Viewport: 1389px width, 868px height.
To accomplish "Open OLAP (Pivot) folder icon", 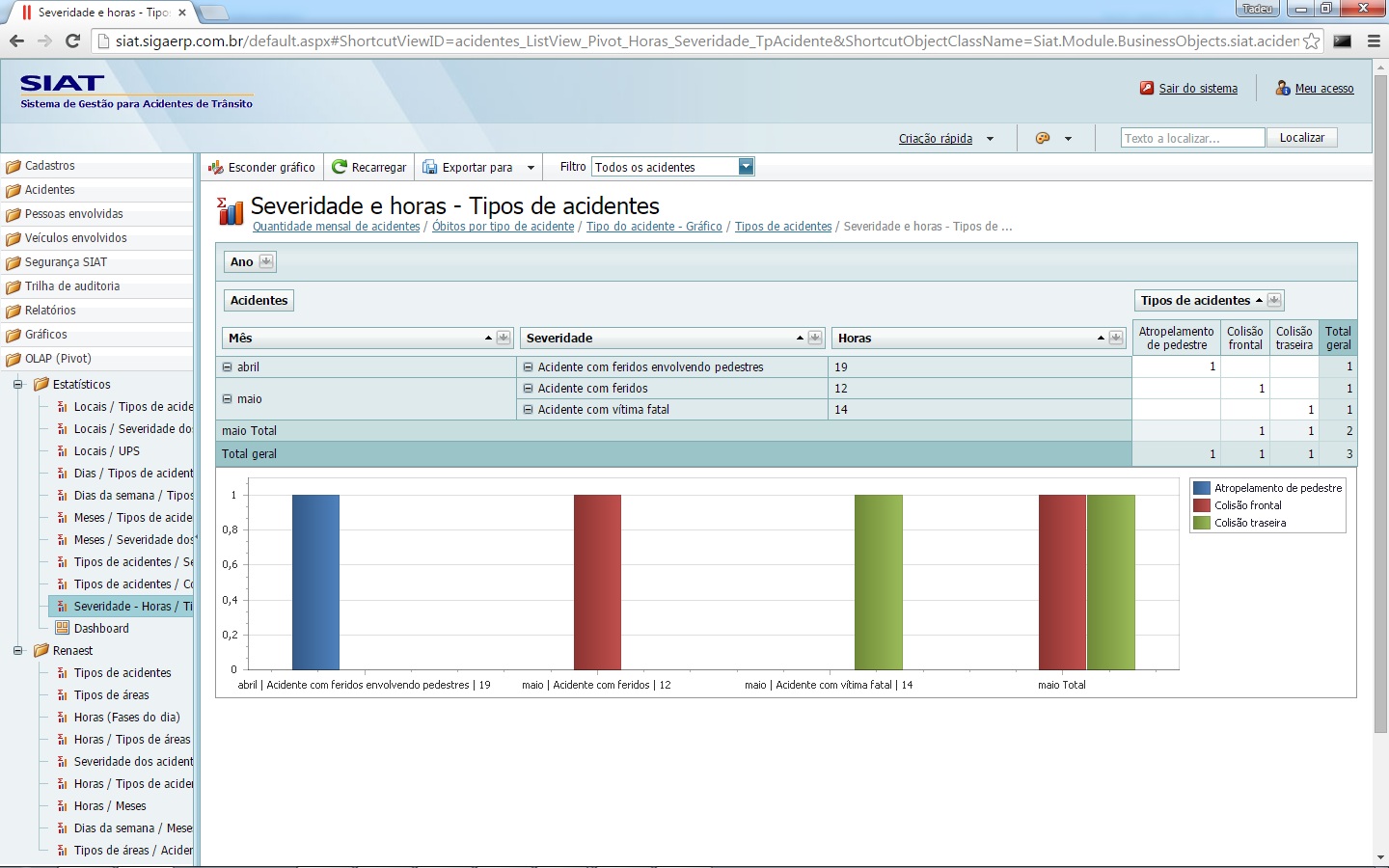I will click(x=14, y=359).
